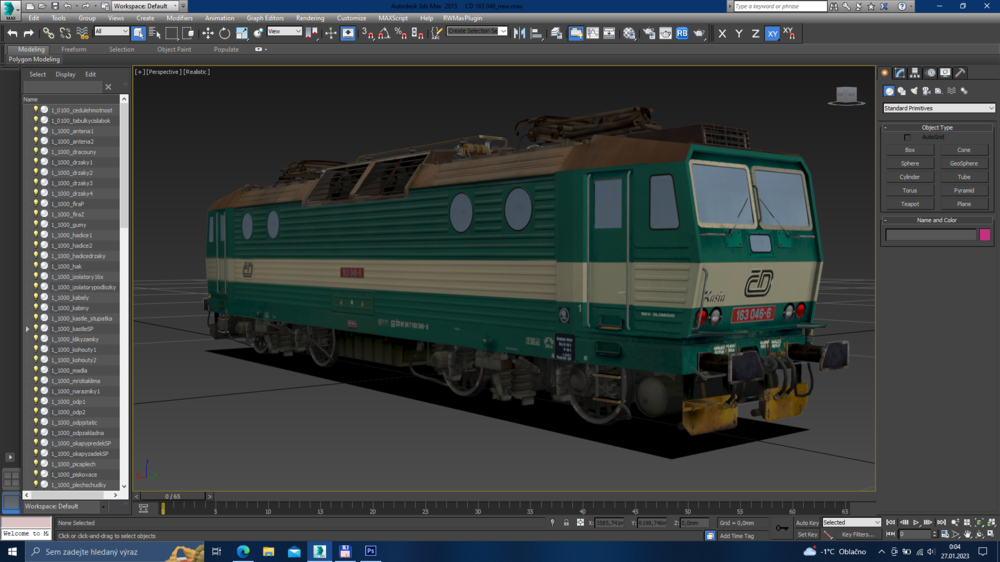Click the Mirror tool icon
The image size is (1000, 562).
[x=519, y=33]
